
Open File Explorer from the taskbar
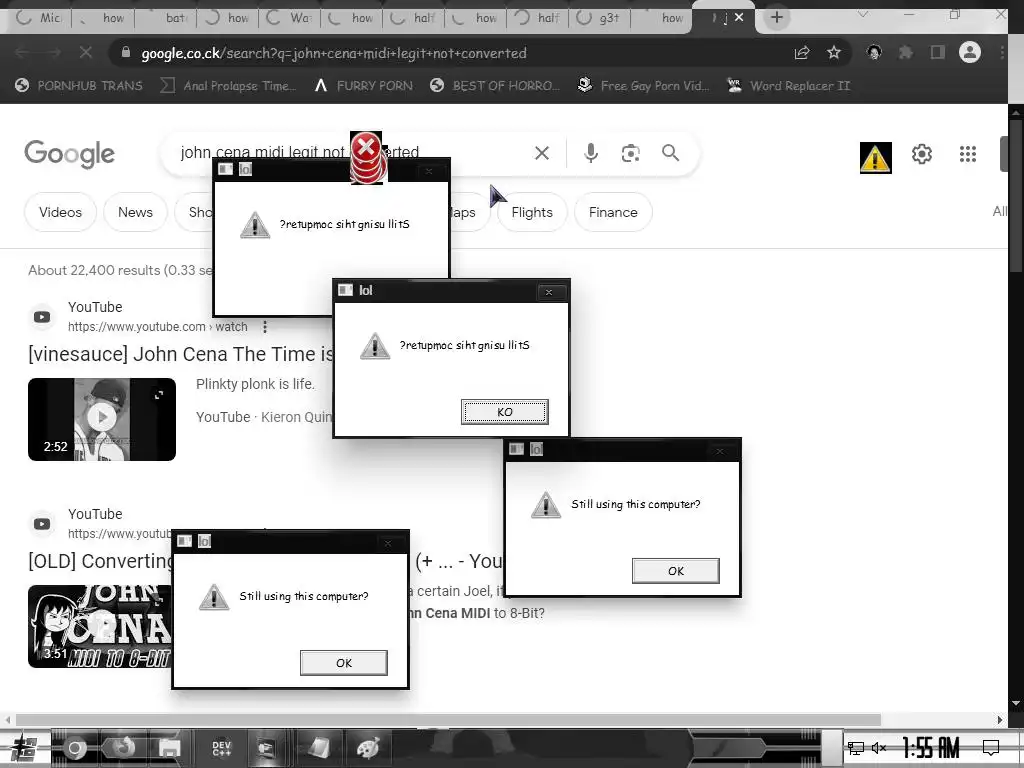[169, 748]
